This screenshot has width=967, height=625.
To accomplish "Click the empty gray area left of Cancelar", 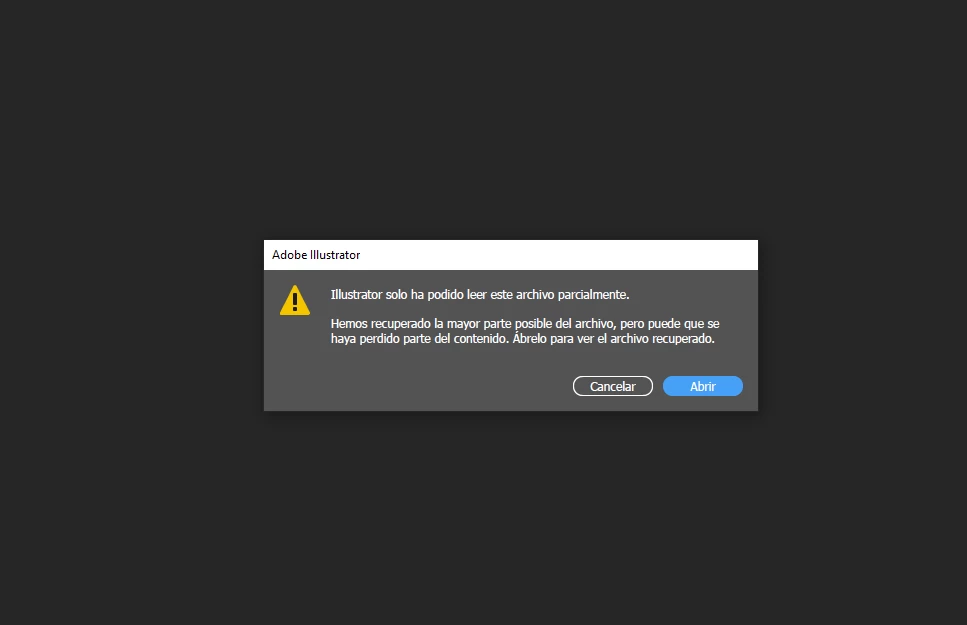I will click(x=419, y=386).
